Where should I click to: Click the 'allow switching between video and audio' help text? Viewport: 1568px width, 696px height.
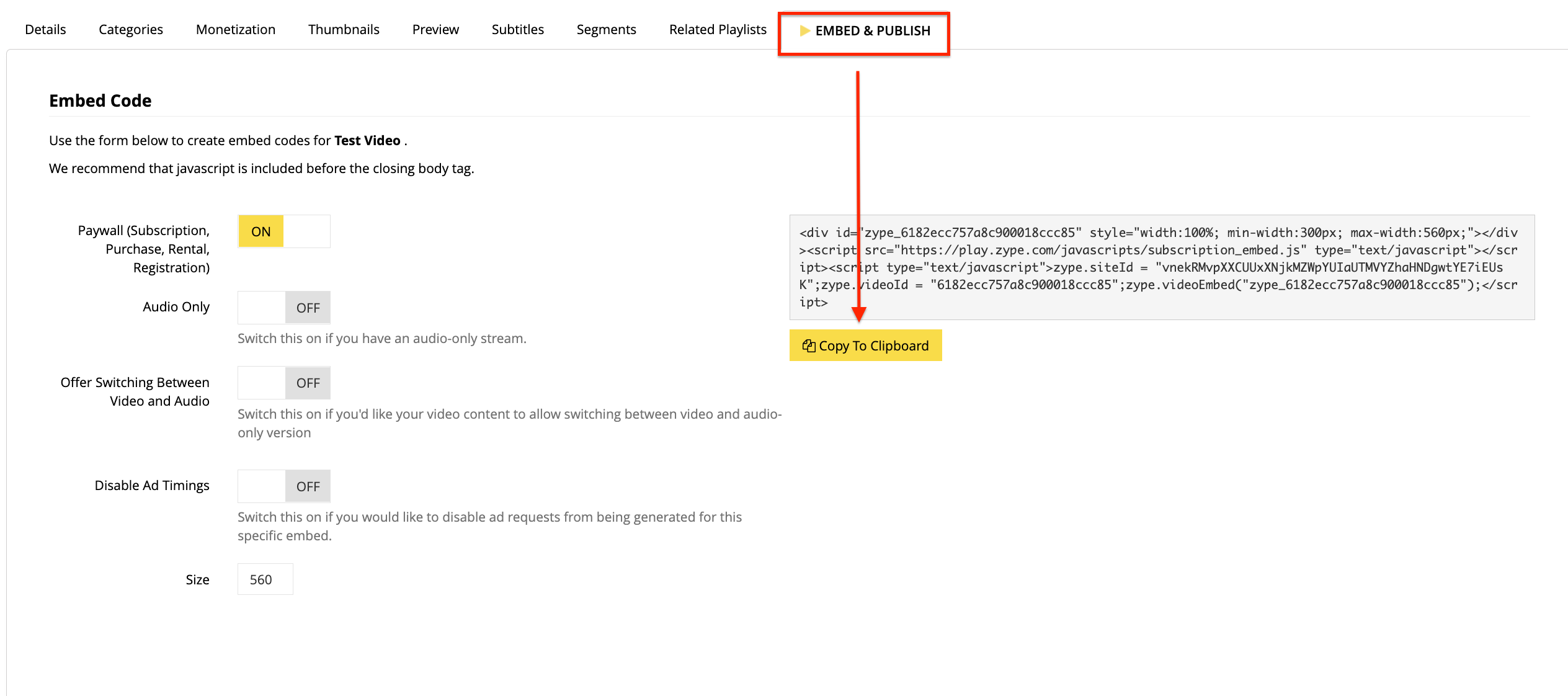pos(509,423)
